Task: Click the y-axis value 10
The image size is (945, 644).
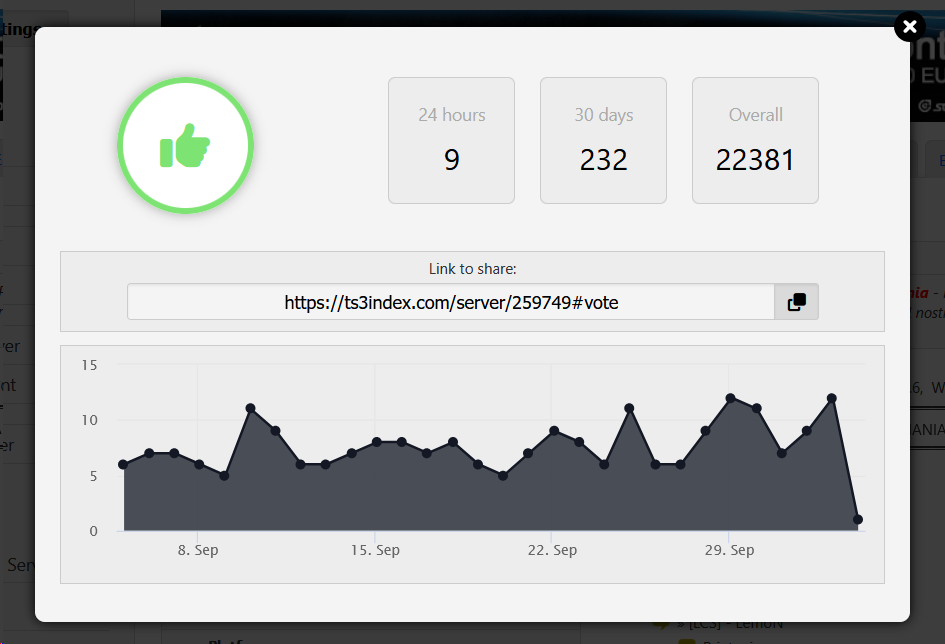Action: 89,420
